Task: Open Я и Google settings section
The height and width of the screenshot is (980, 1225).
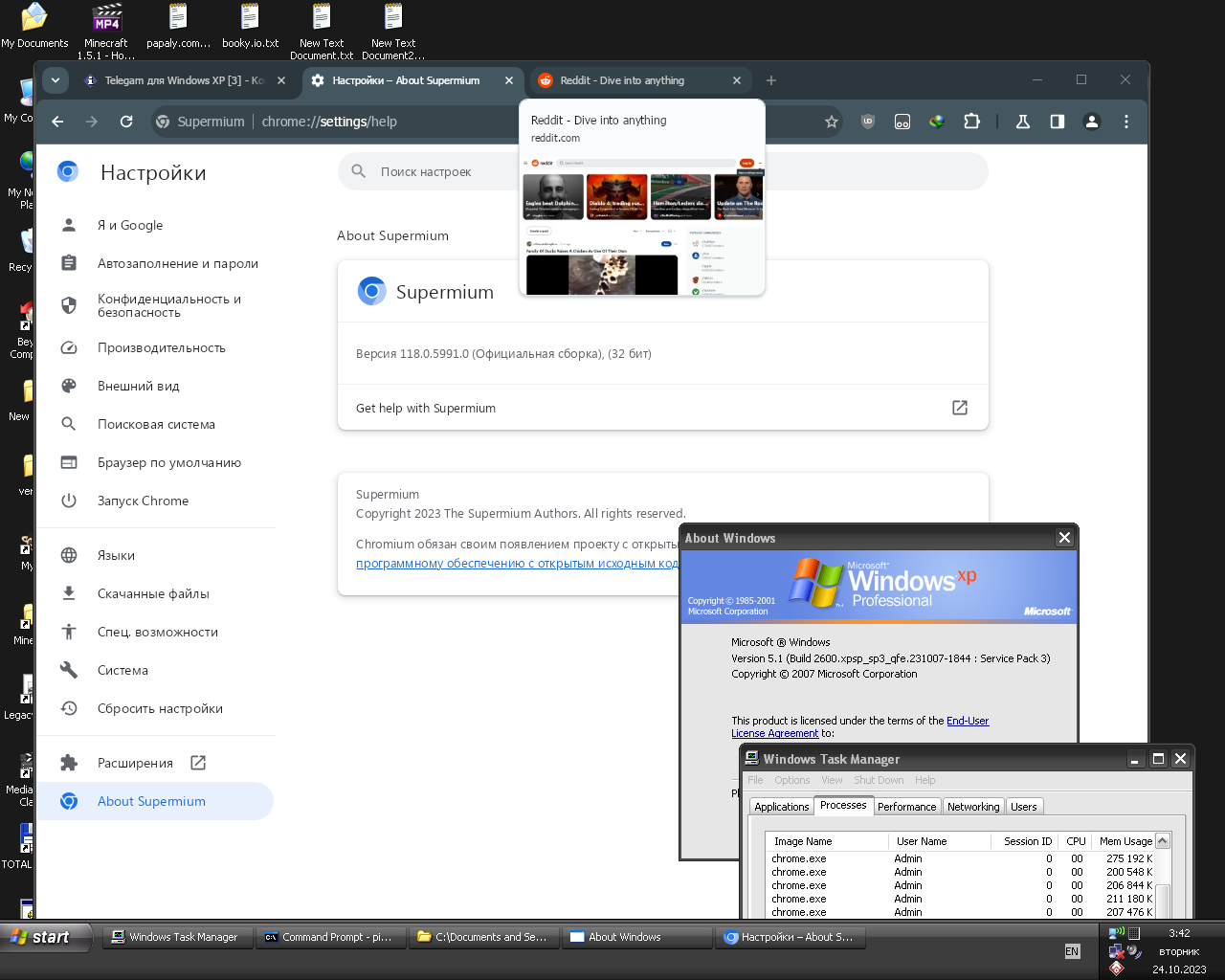Action: (155, 225)
